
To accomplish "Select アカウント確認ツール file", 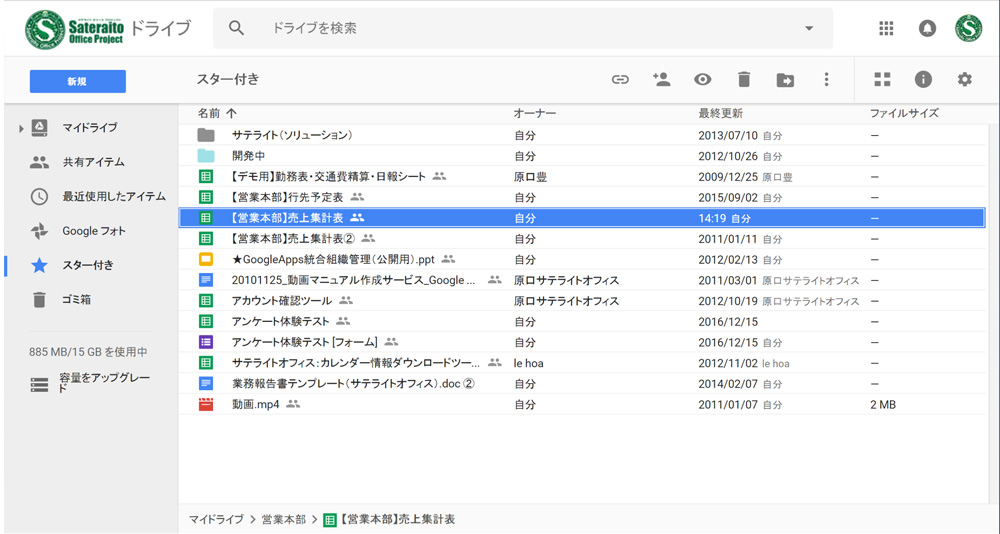I will pyautogui.click(x=282, y=301).
